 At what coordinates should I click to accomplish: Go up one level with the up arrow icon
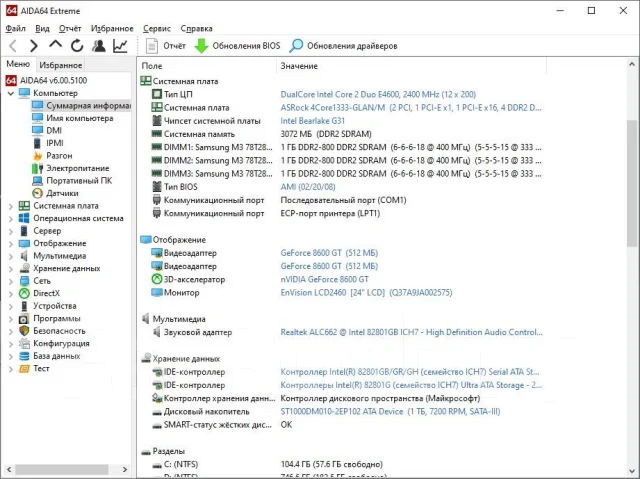coord(56,44)
